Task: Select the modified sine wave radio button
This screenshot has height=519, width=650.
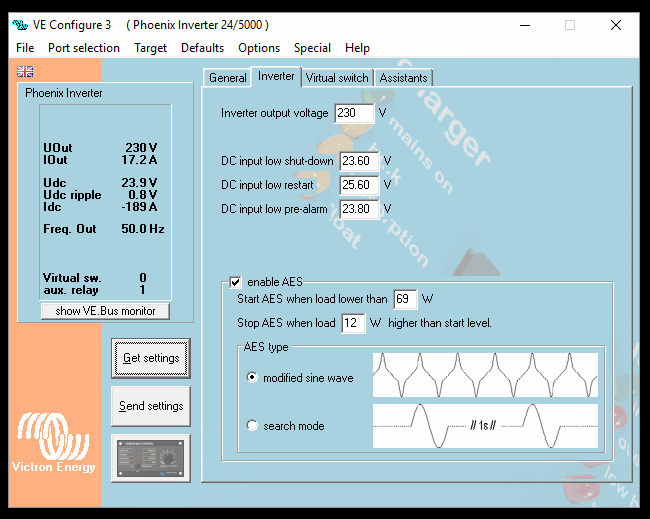Action: click(252, 378)
